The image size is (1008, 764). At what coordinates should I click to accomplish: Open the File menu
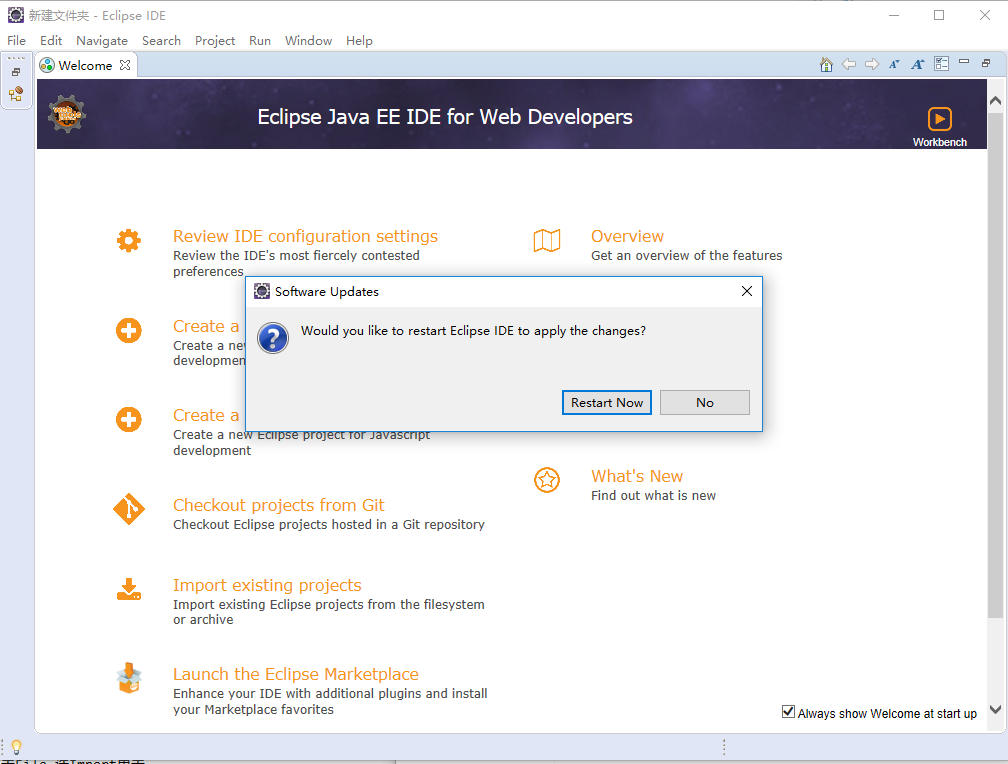16,41
